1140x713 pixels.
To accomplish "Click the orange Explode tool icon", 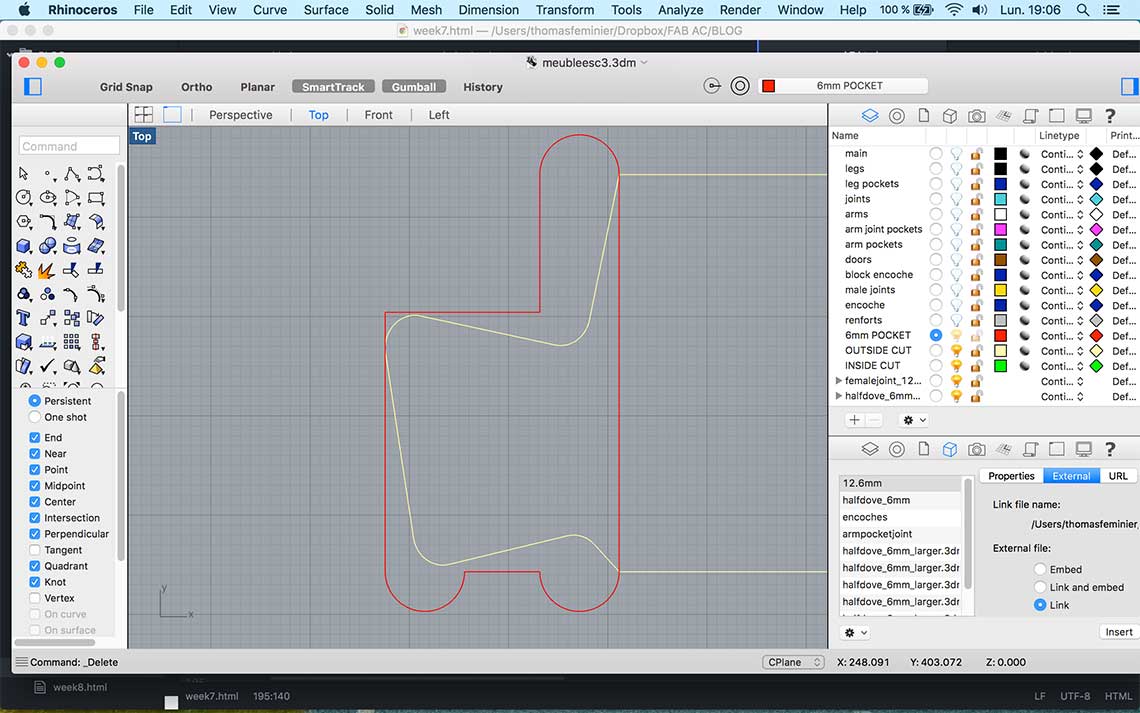I will [x=47, y=270].
